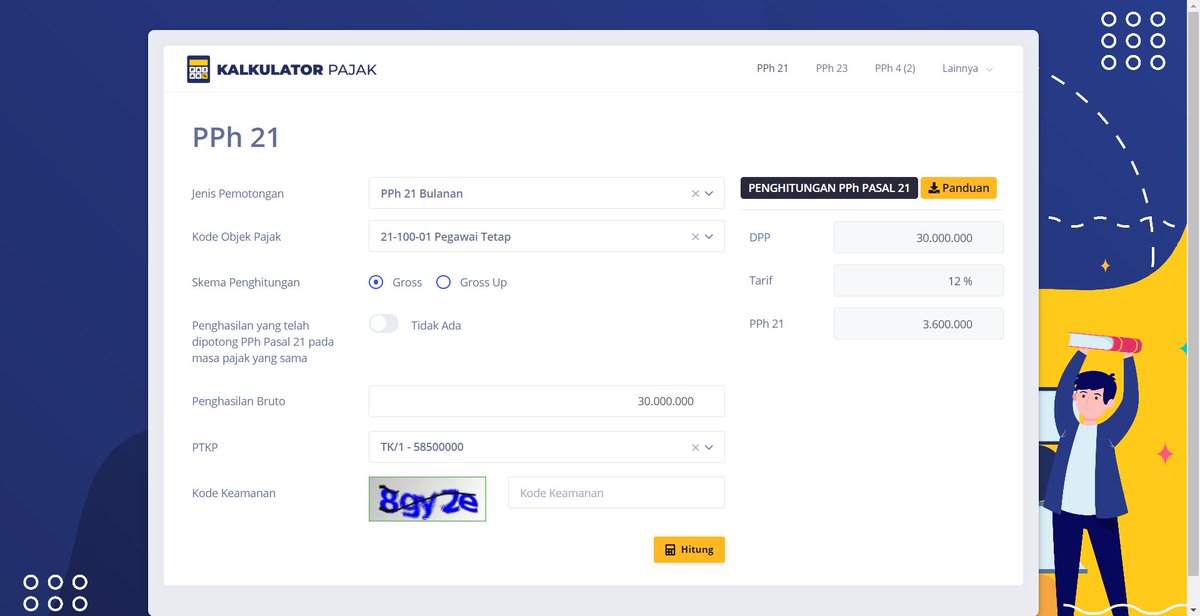The height and width of the screenshot is (616, 1200).
Task: Click the Tarif 12 % result field
Action: pos(918,281)
